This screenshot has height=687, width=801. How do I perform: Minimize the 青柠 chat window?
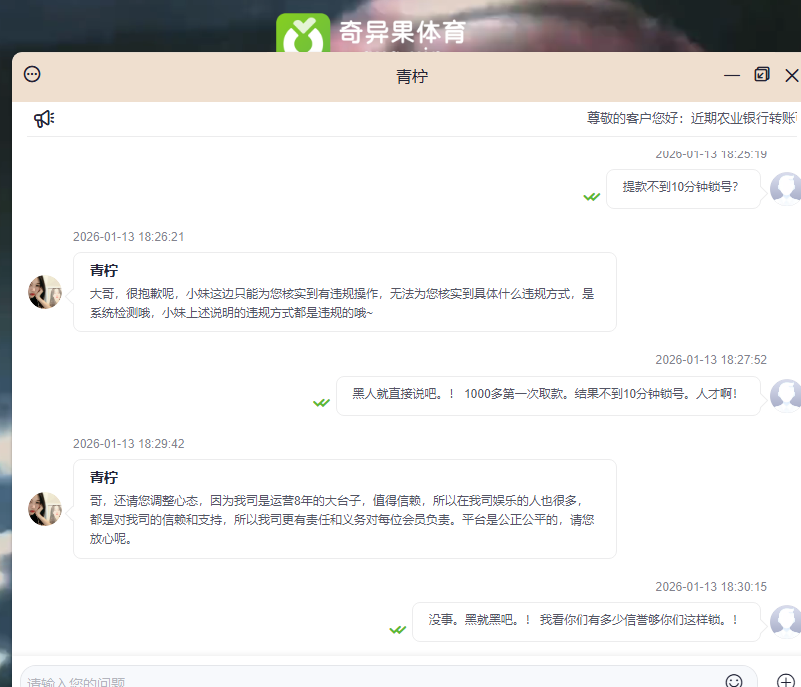pos(732,74)
